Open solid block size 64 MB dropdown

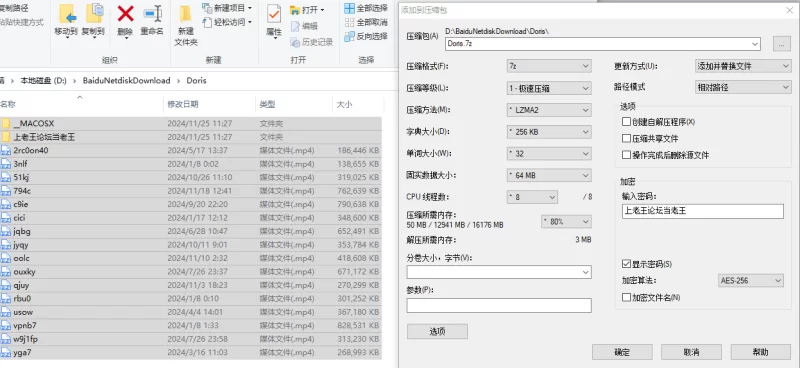(549, 175)
